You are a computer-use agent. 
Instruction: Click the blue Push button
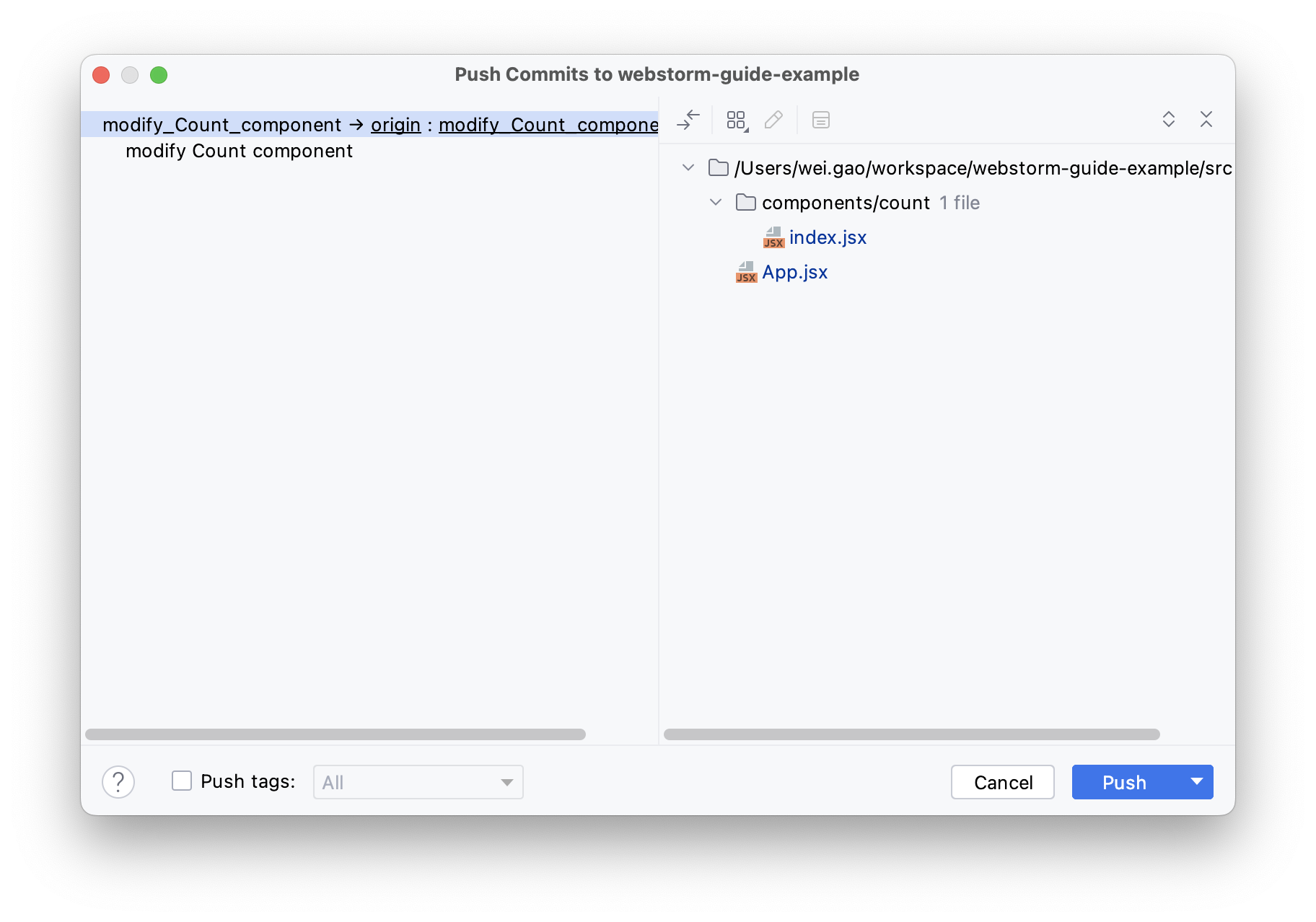pyautogui.click(x=1124, y=782)
